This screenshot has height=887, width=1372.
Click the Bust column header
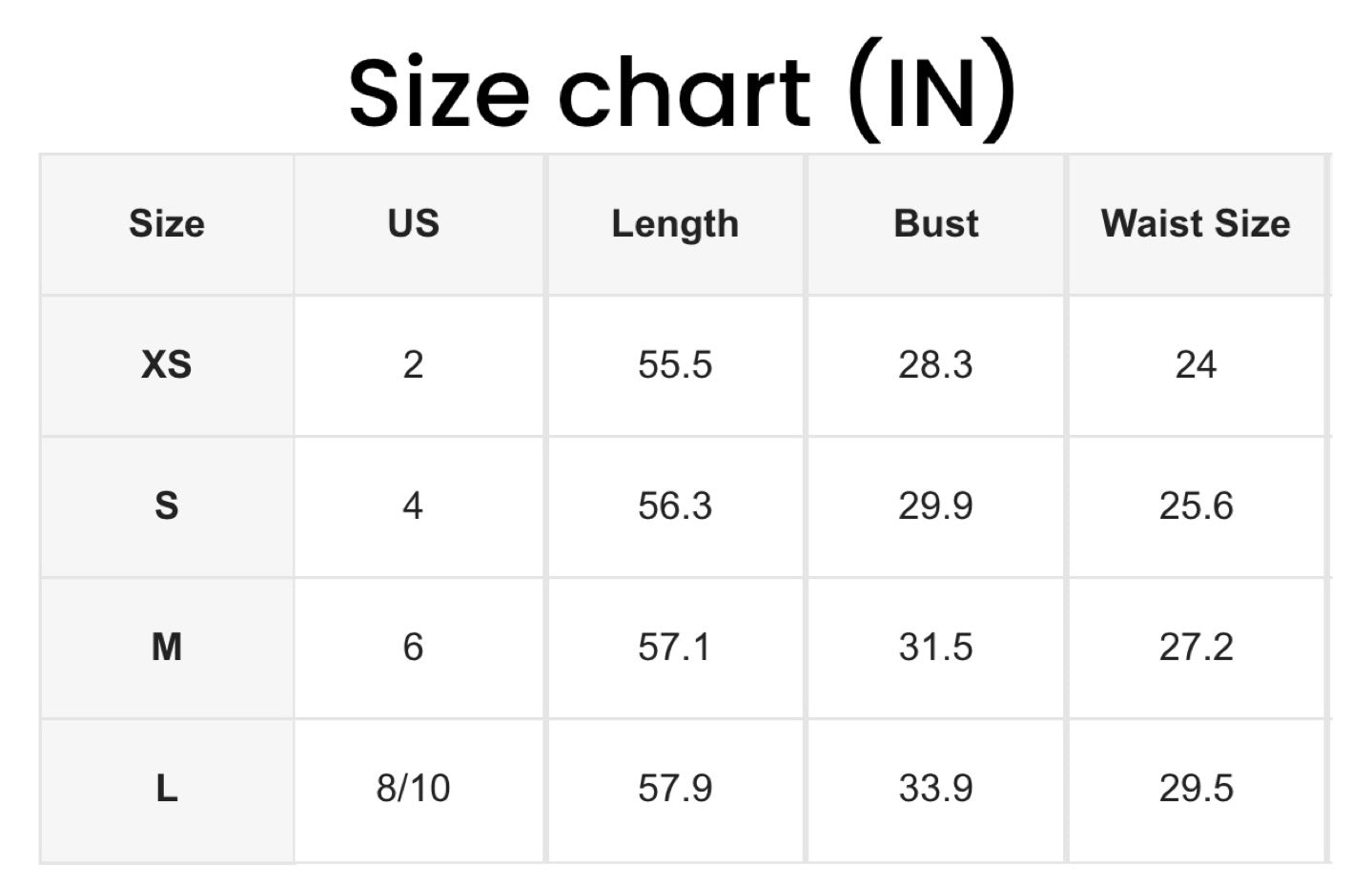click(x=935, y=224)
